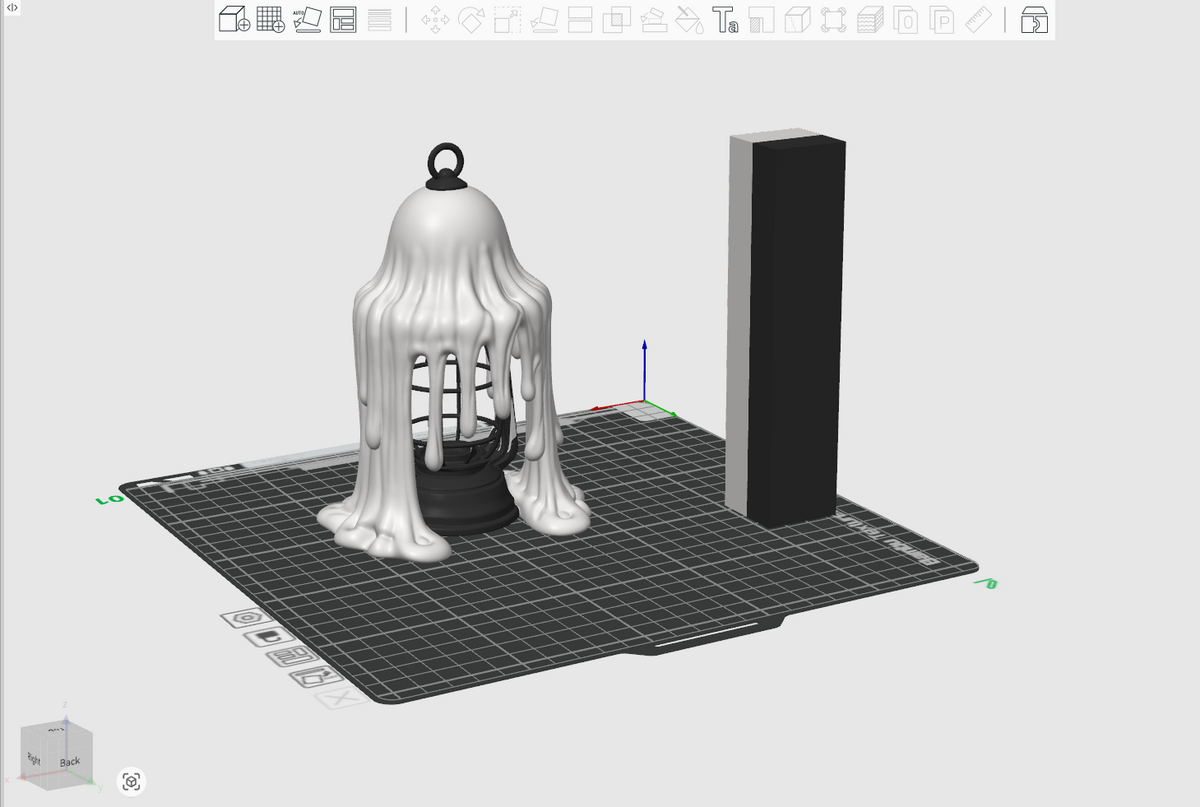Click the page icon marked with 0

coord(906,19)
